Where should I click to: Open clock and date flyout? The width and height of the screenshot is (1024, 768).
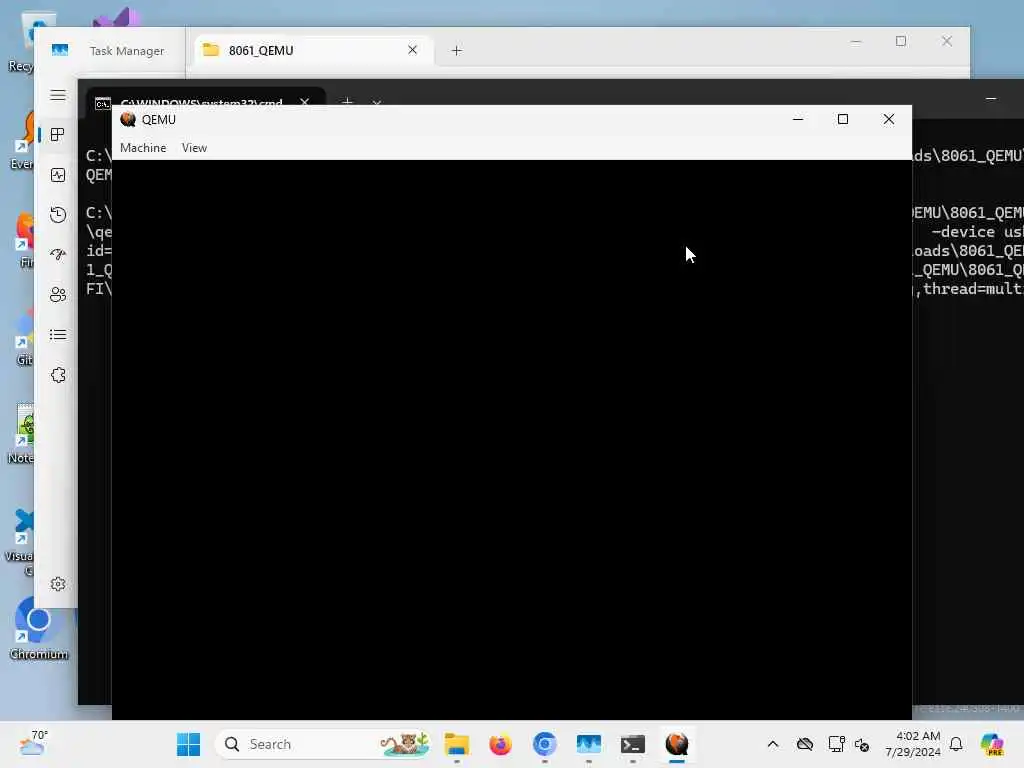tap(913, 744)
